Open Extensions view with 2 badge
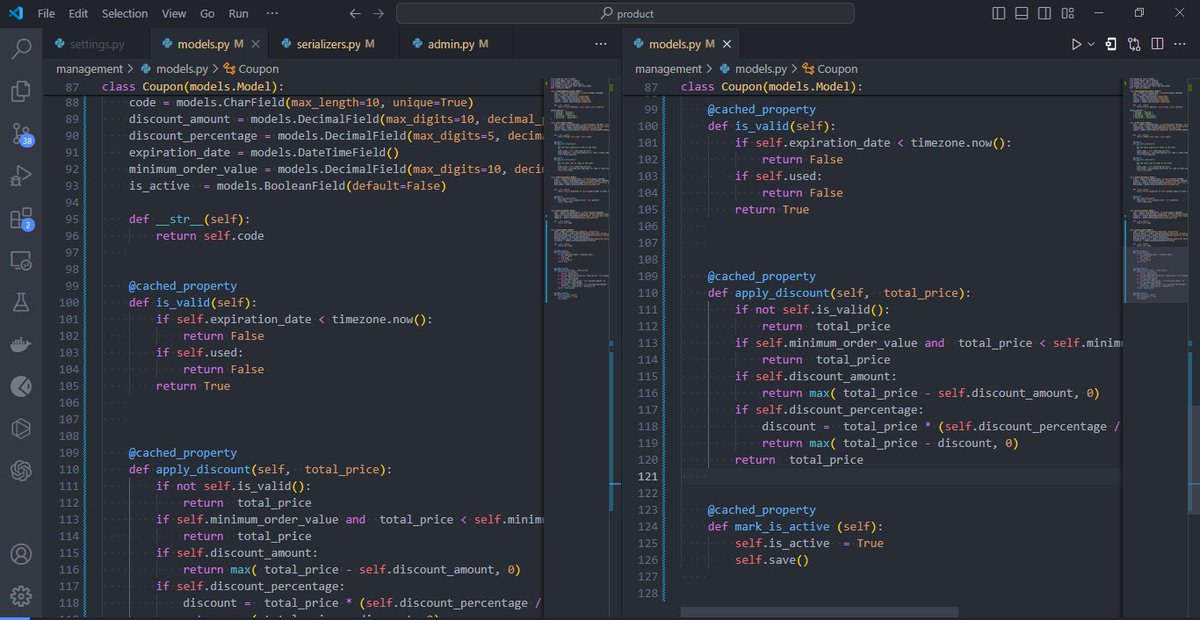Screen dimensions: 1200x620 click(x=21, y=219)
